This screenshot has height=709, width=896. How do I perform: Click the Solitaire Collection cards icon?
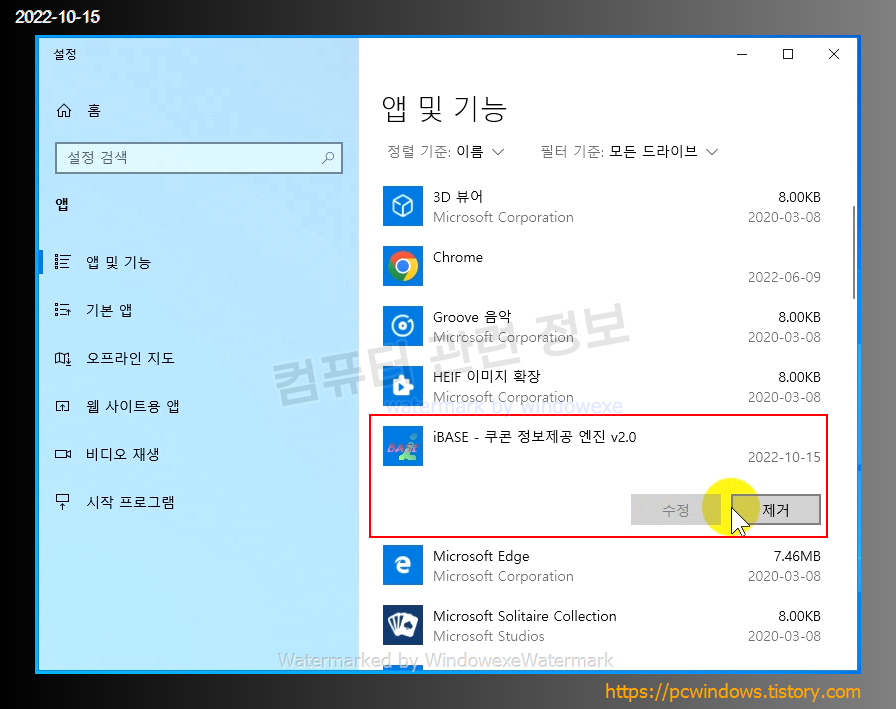tap(403, 625)
